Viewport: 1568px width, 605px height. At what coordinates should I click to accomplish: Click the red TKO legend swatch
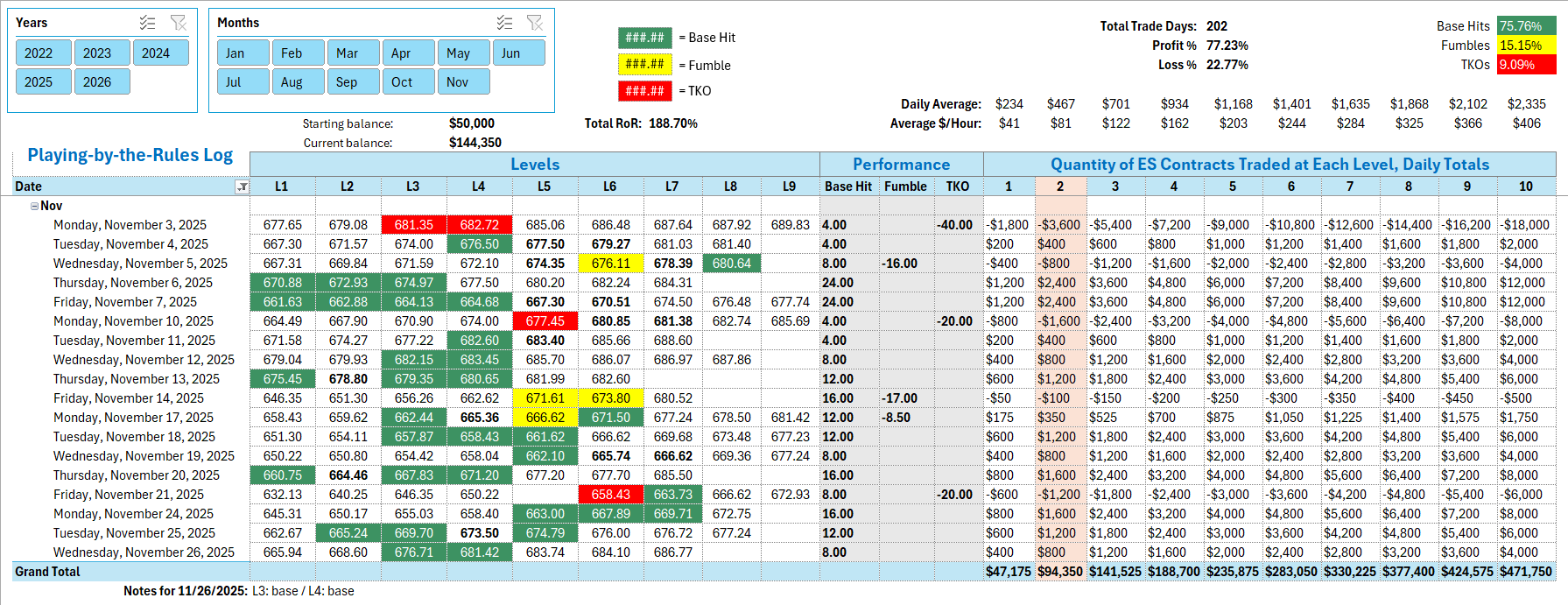(x=644, y=91)
